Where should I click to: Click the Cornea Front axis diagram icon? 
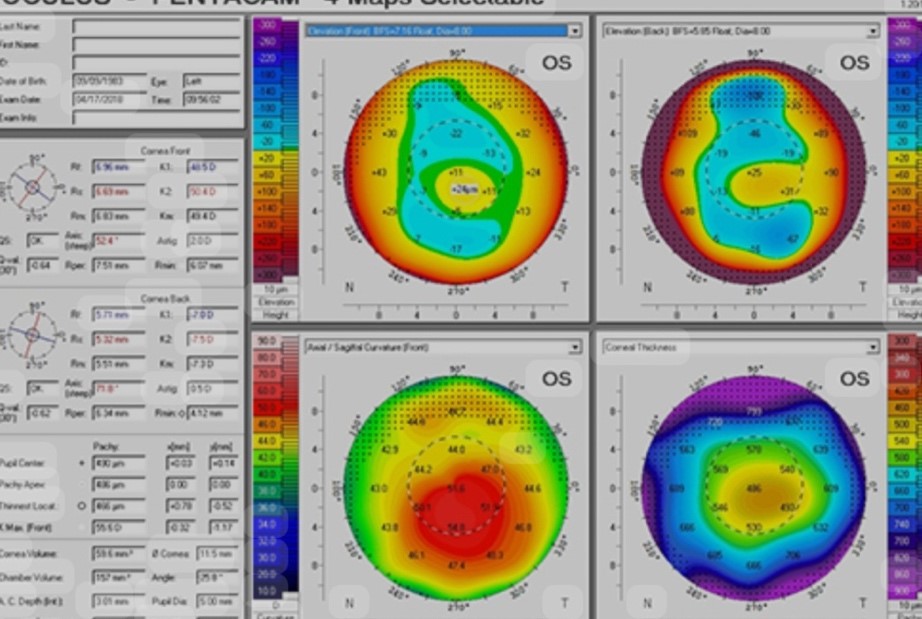point(32,187)
